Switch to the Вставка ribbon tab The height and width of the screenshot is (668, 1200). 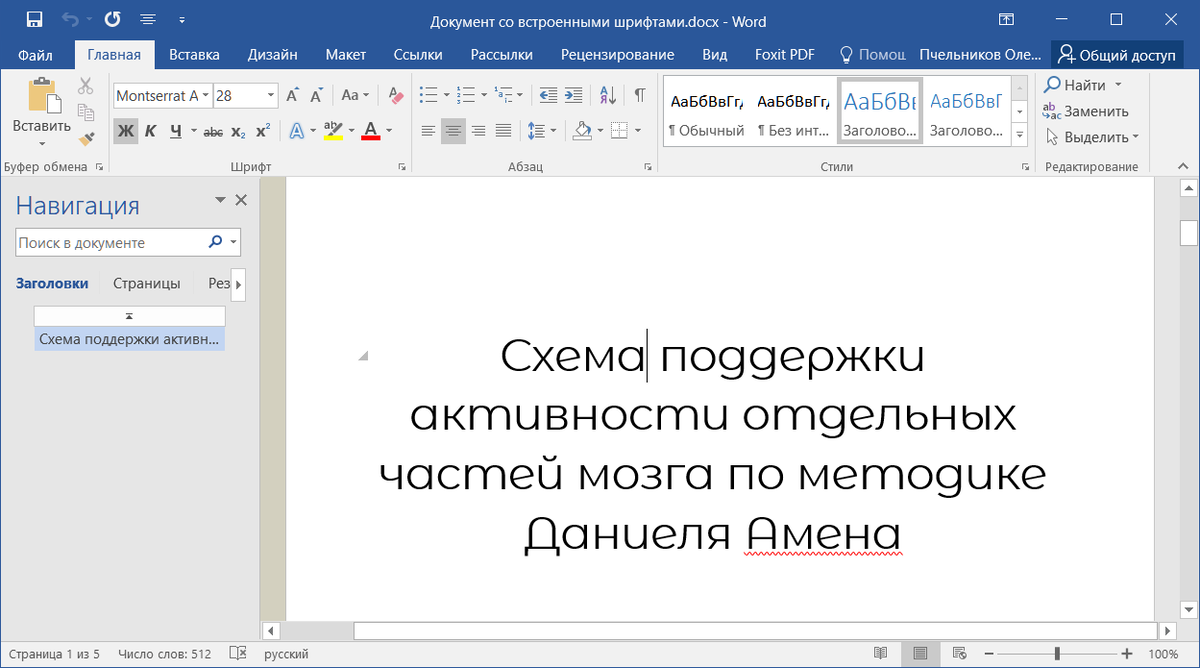point(194,55)
